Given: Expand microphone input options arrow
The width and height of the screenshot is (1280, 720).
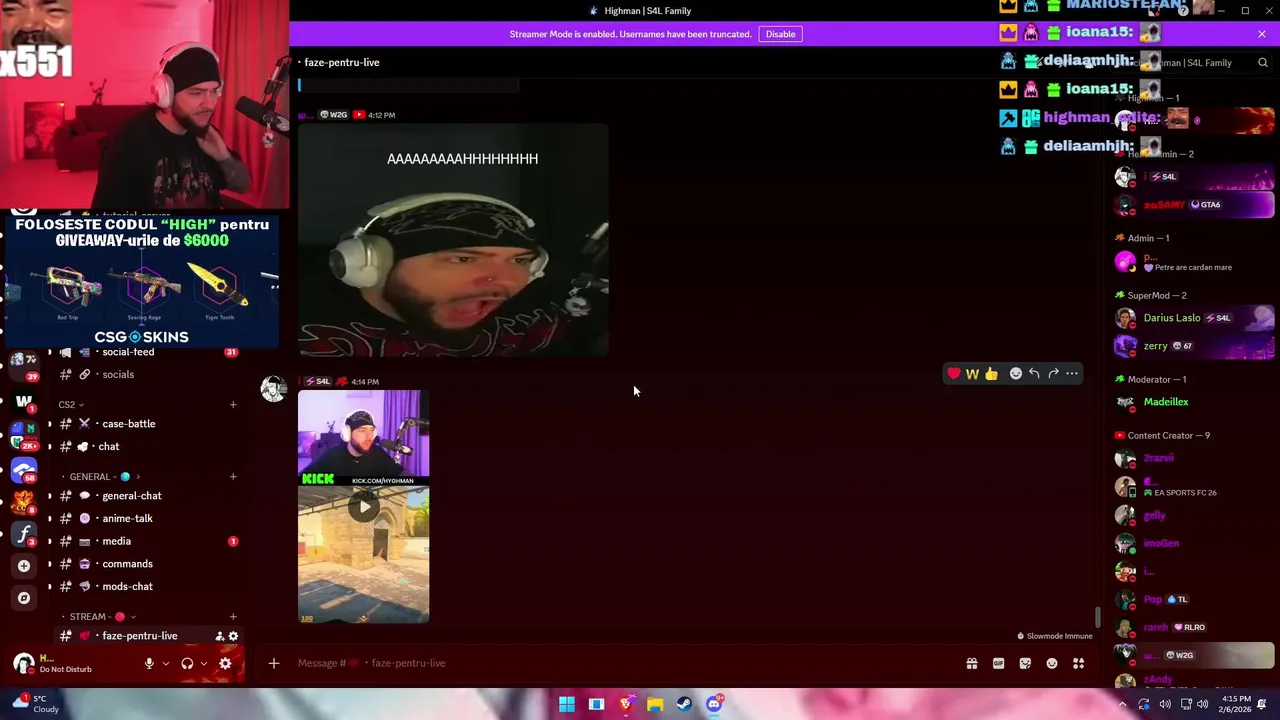Looking at the screenshot, I should (166, 663).
